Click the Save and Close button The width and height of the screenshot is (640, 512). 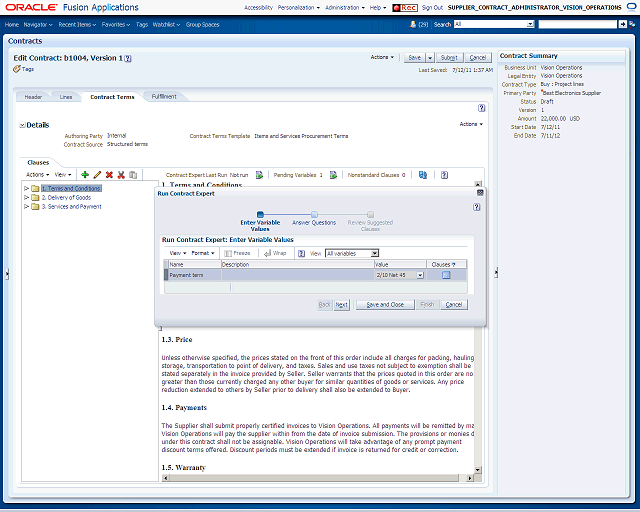385,305
